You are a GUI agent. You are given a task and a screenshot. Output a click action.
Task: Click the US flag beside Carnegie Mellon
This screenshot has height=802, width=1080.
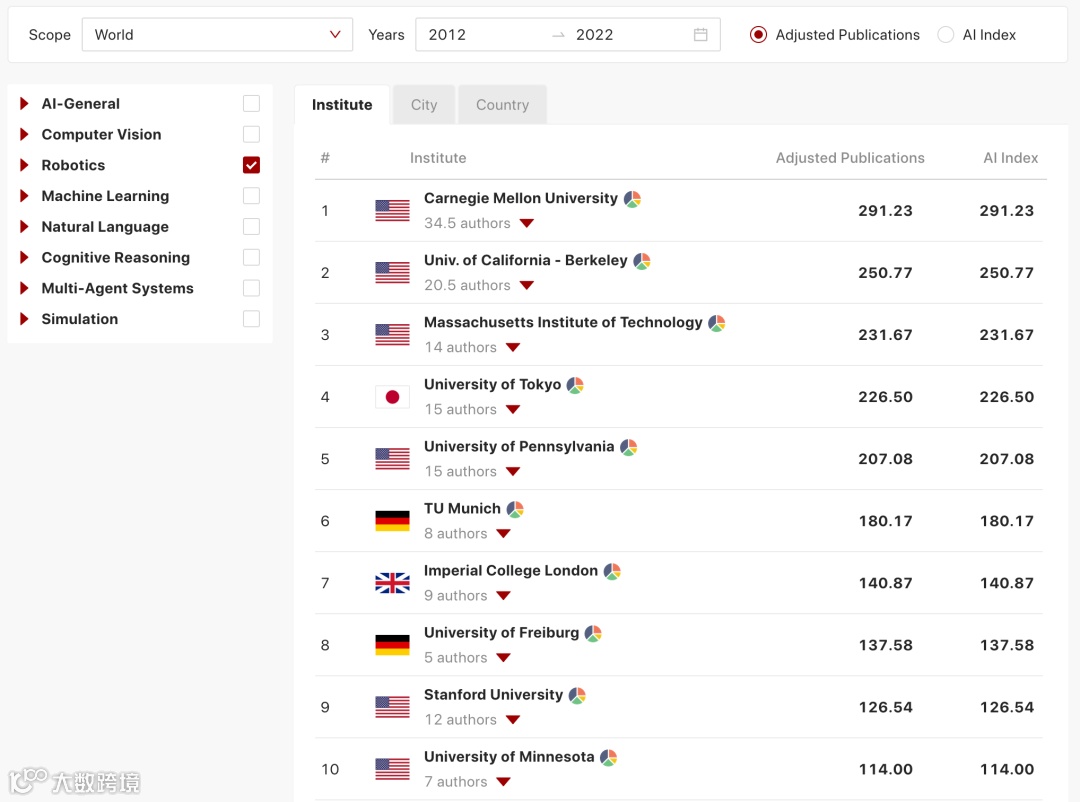point(393,211)
